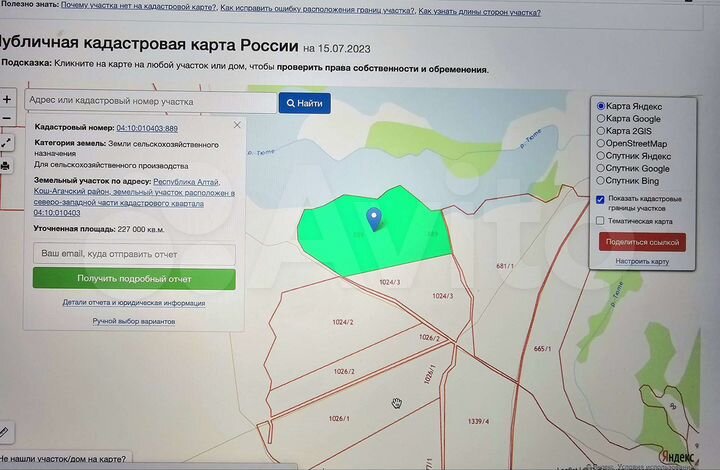
Task: Open link Почему участка нет на кадастровой карте
Action: (x=139, y=6)
